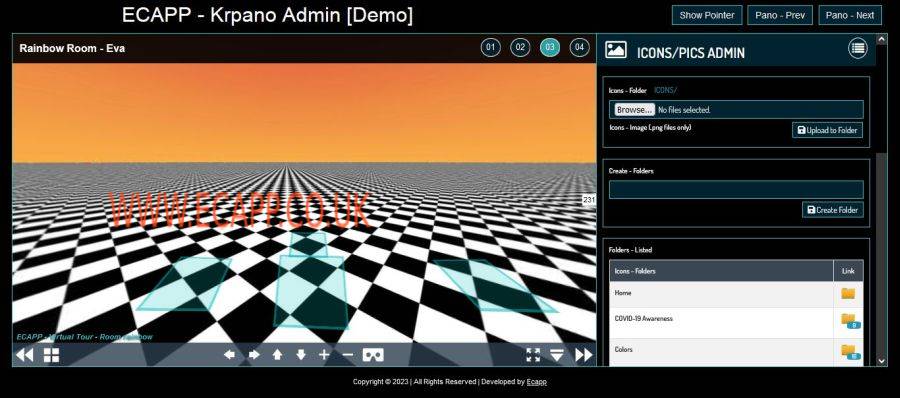Tilt the view down with arrow icon
Image resolution: width=900 pixels, height=398 pixels.
pos(301,355)
